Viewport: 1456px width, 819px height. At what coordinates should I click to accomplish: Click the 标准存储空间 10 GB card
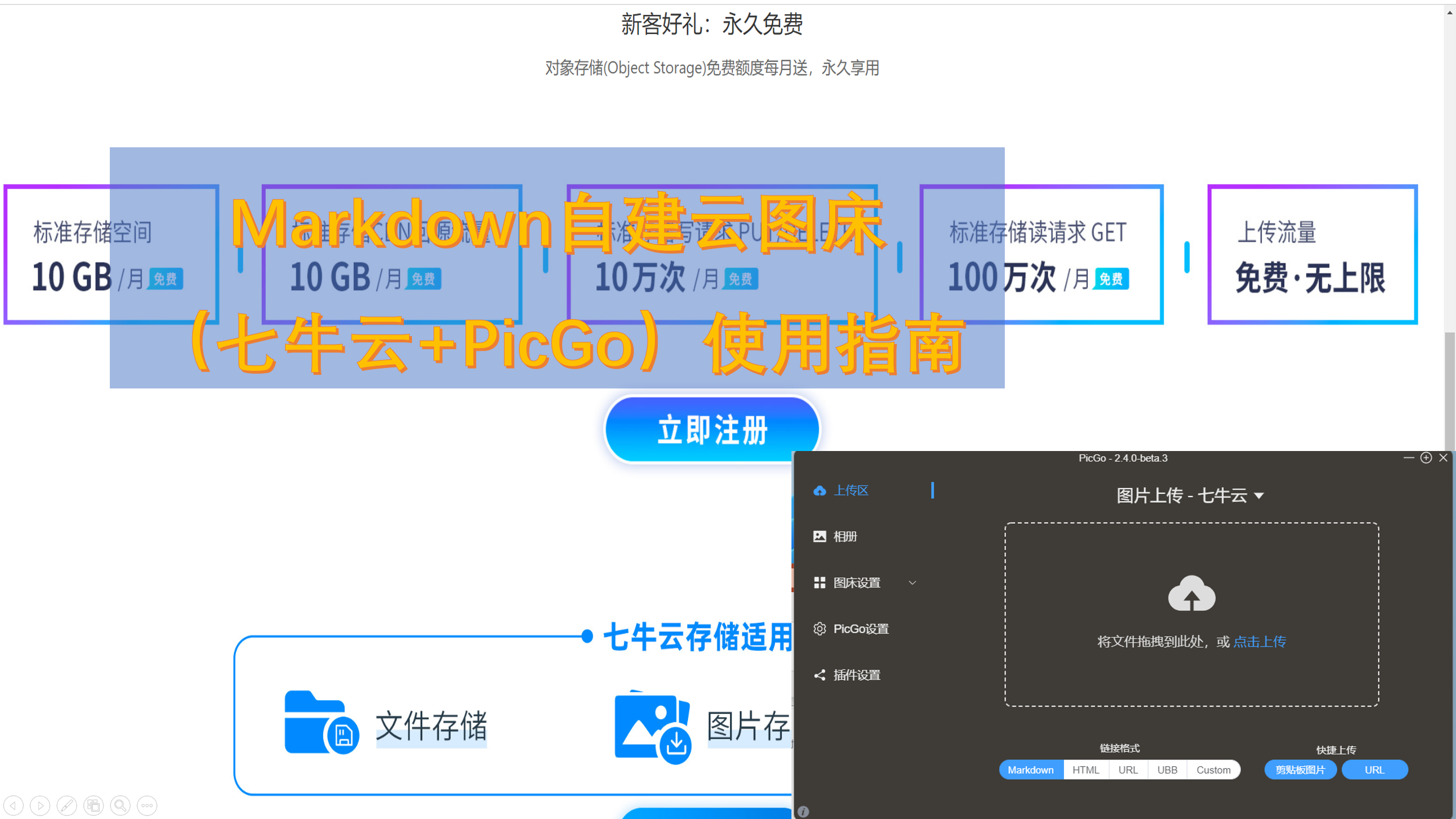(x=112, y=254)
